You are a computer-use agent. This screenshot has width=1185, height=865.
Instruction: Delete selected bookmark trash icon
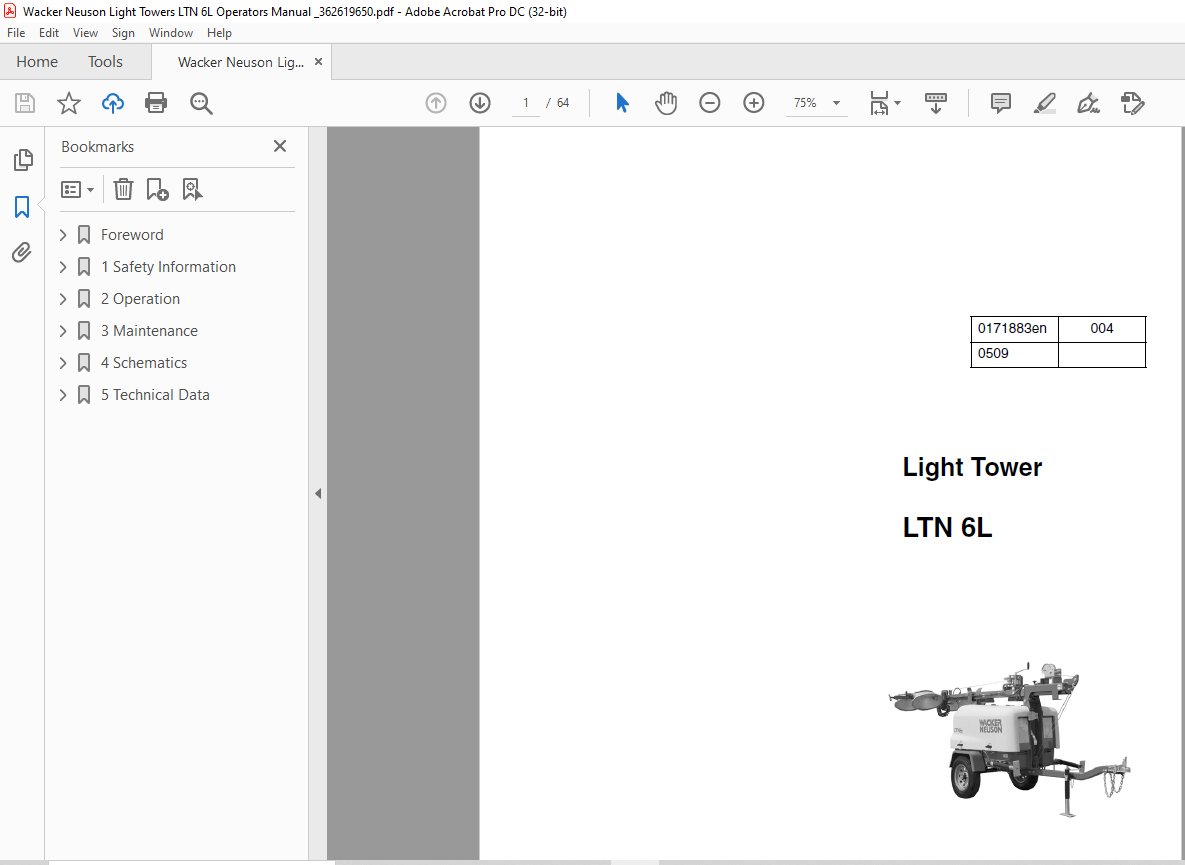click(123, 189)
